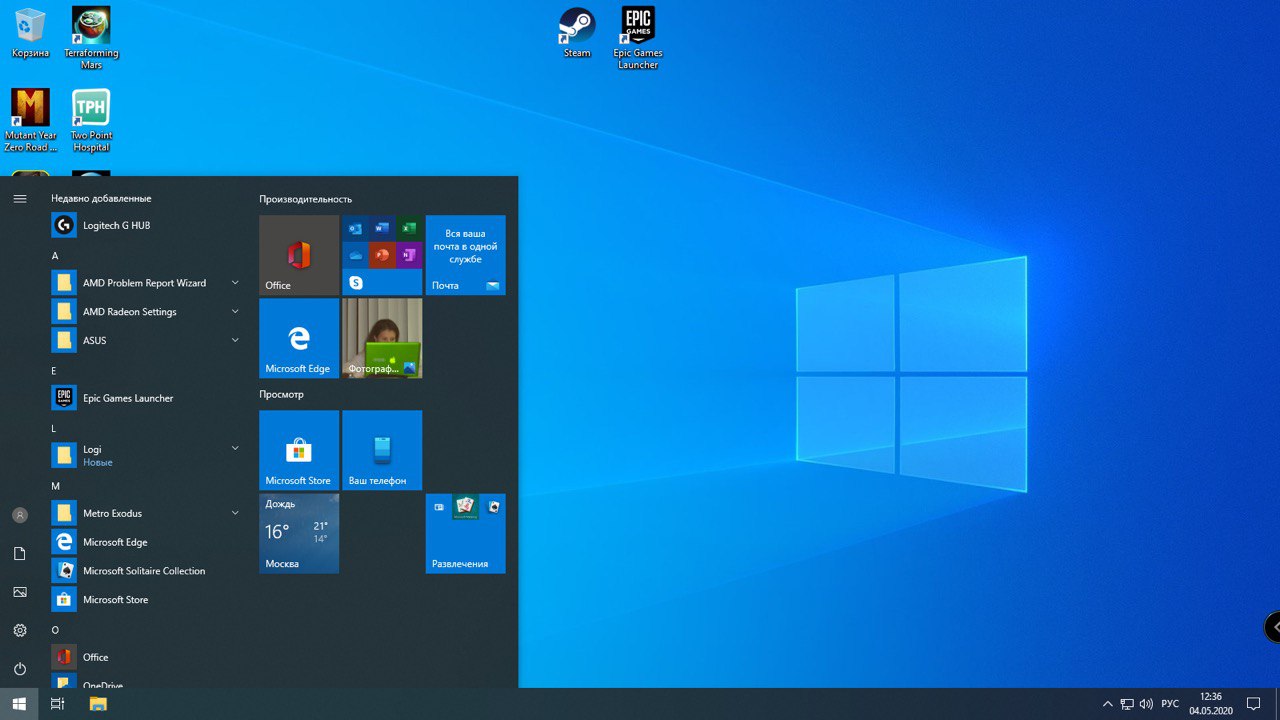Open the Moscow weather tile

click(299, 533)
